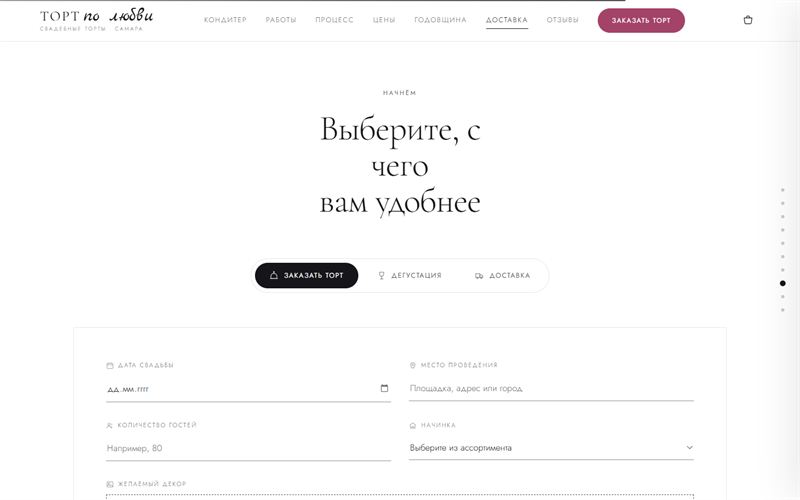Viewport: 800px width, 500px height.
Task: Select the Доставка navigation item
Action: (507, 20)
